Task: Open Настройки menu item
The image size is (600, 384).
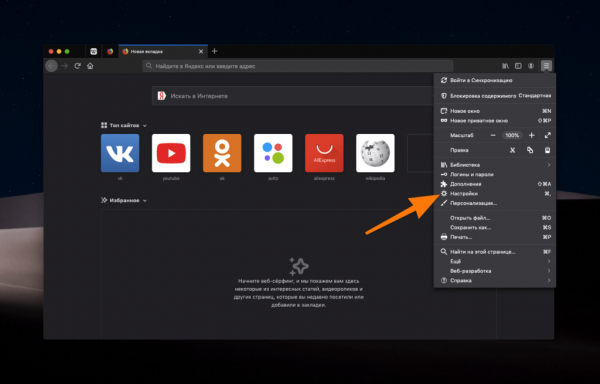Action: pyautogui.click(x=494, y=194)
